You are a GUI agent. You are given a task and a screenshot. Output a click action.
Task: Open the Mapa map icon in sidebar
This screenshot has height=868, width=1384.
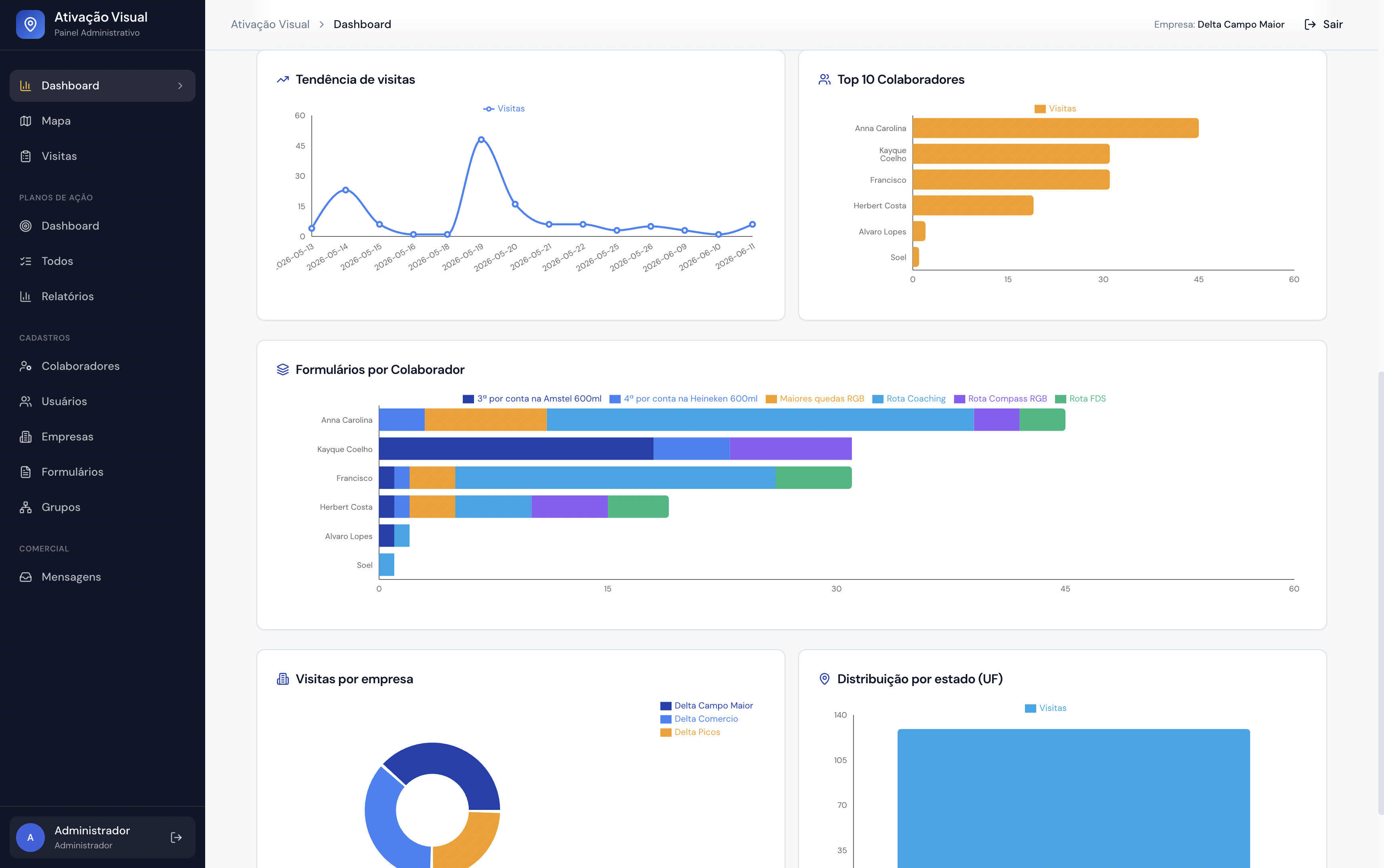25,121
